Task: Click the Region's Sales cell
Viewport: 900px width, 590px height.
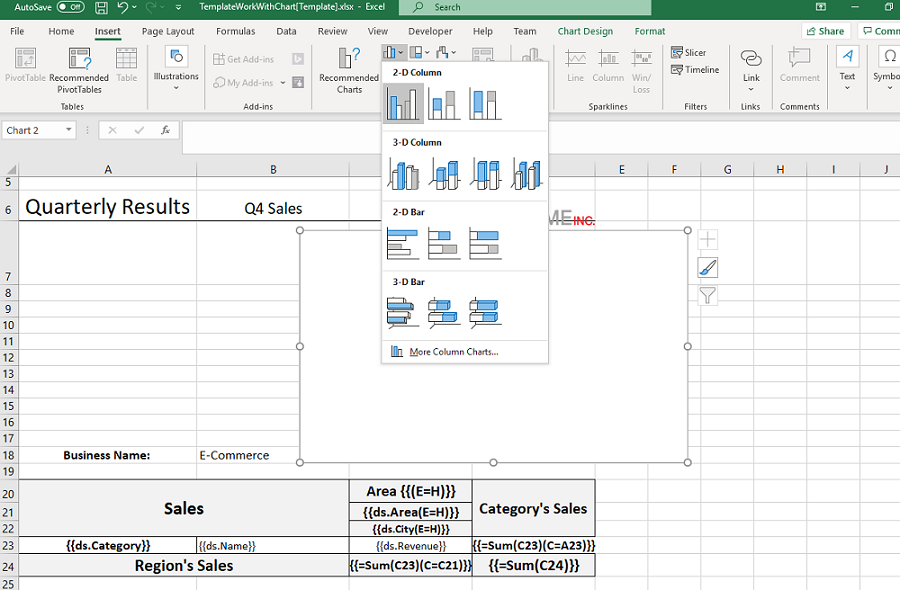Action: point(184,565)
